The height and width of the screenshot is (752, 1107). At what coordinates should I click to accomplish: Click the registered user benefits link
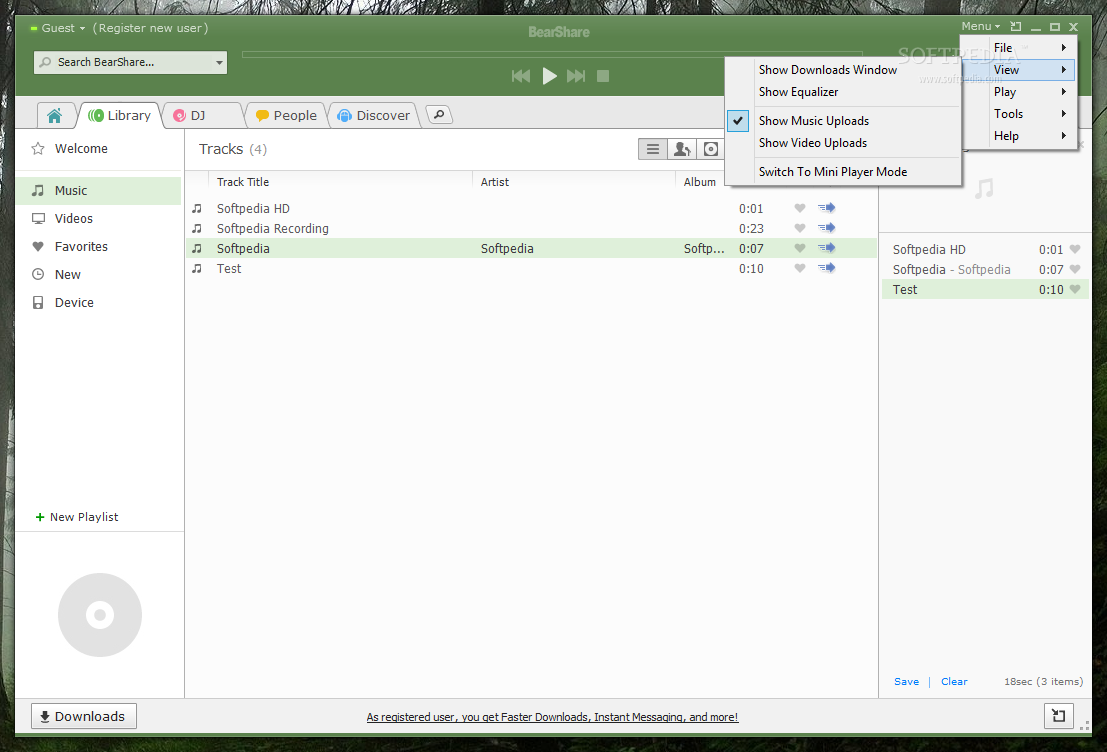552,717
